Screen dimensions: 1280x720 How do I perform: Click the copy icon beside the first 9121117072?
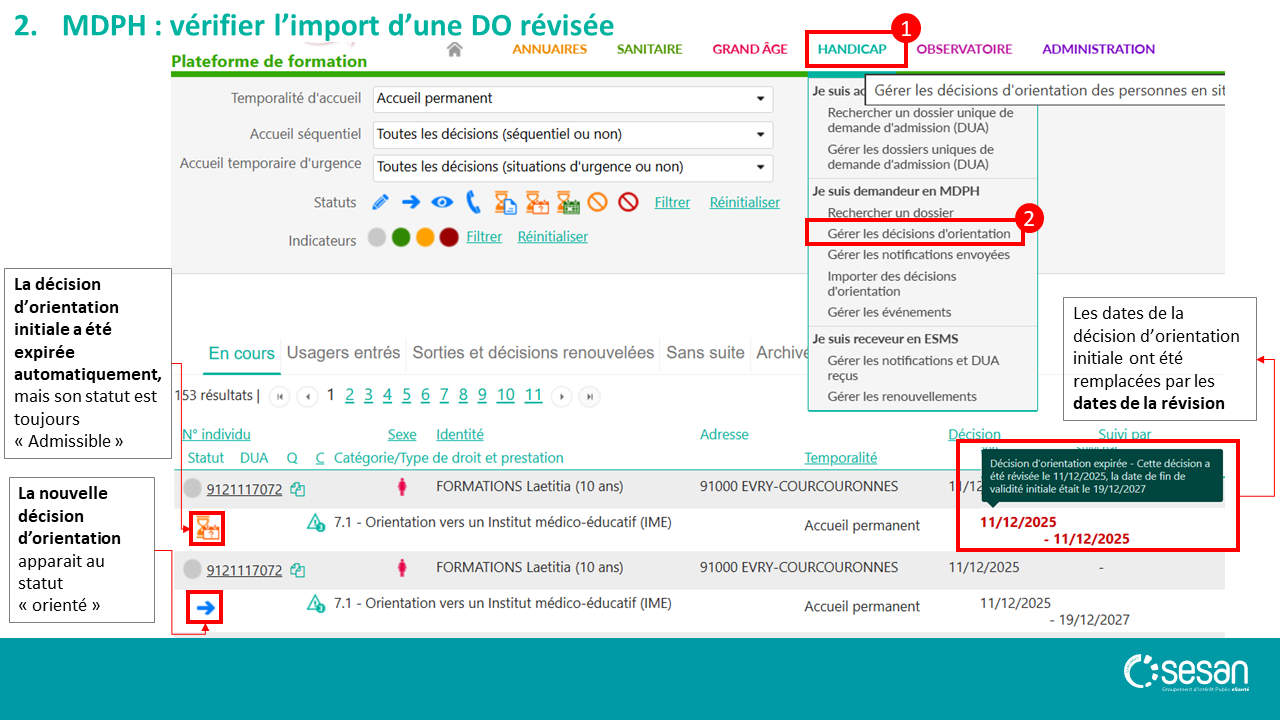pyautogui.click(x=297, y=489)
